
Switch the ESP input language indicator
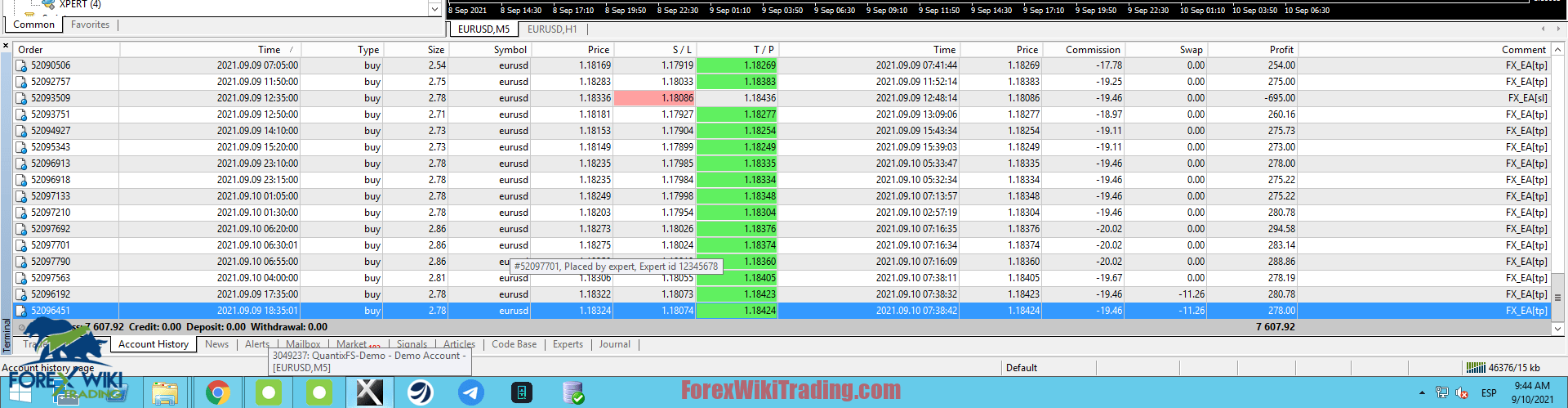[1489, 393]
